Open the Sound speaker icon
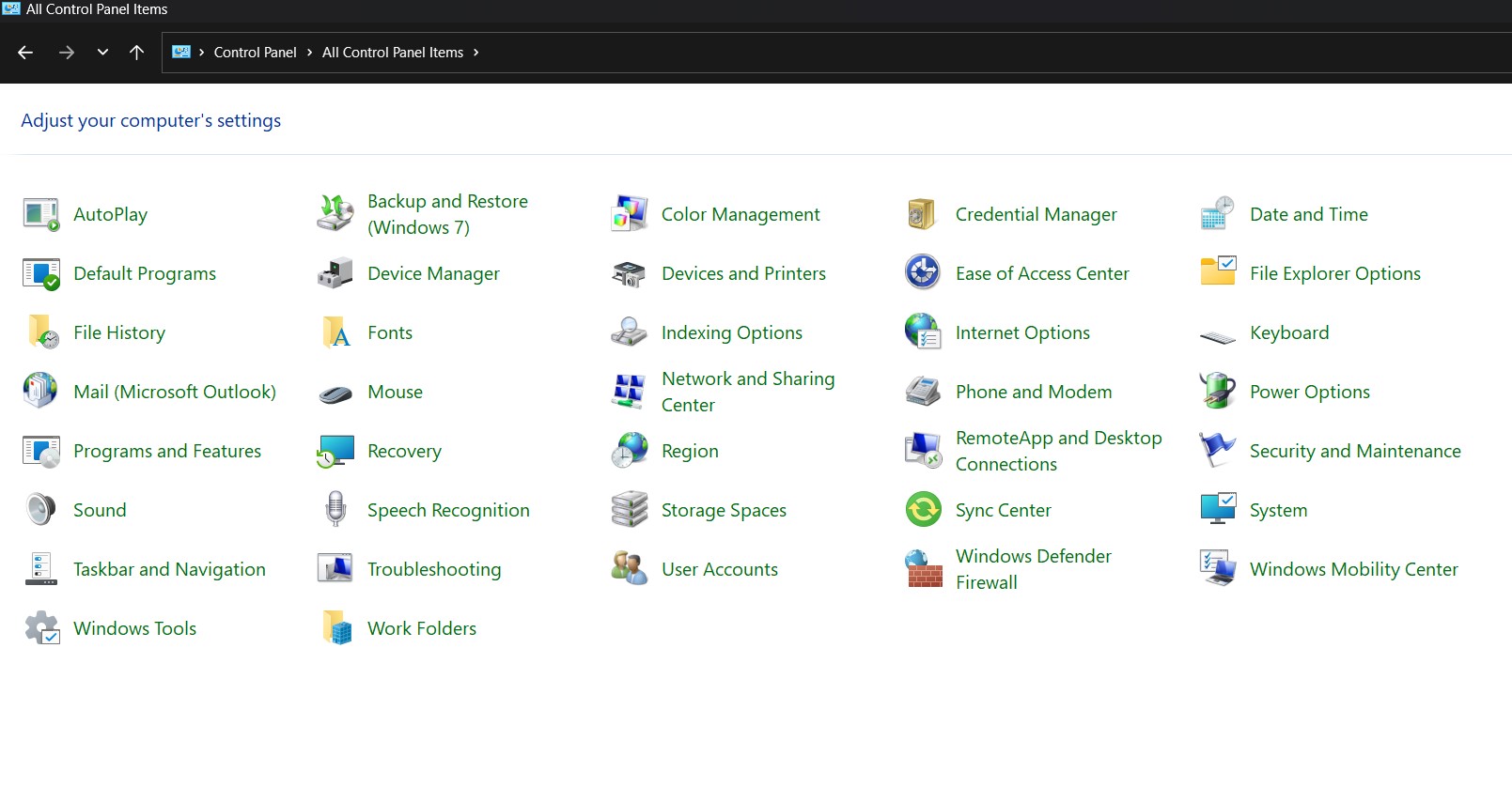Viewport: 1512px width, 787px height. tap(40, 510)
